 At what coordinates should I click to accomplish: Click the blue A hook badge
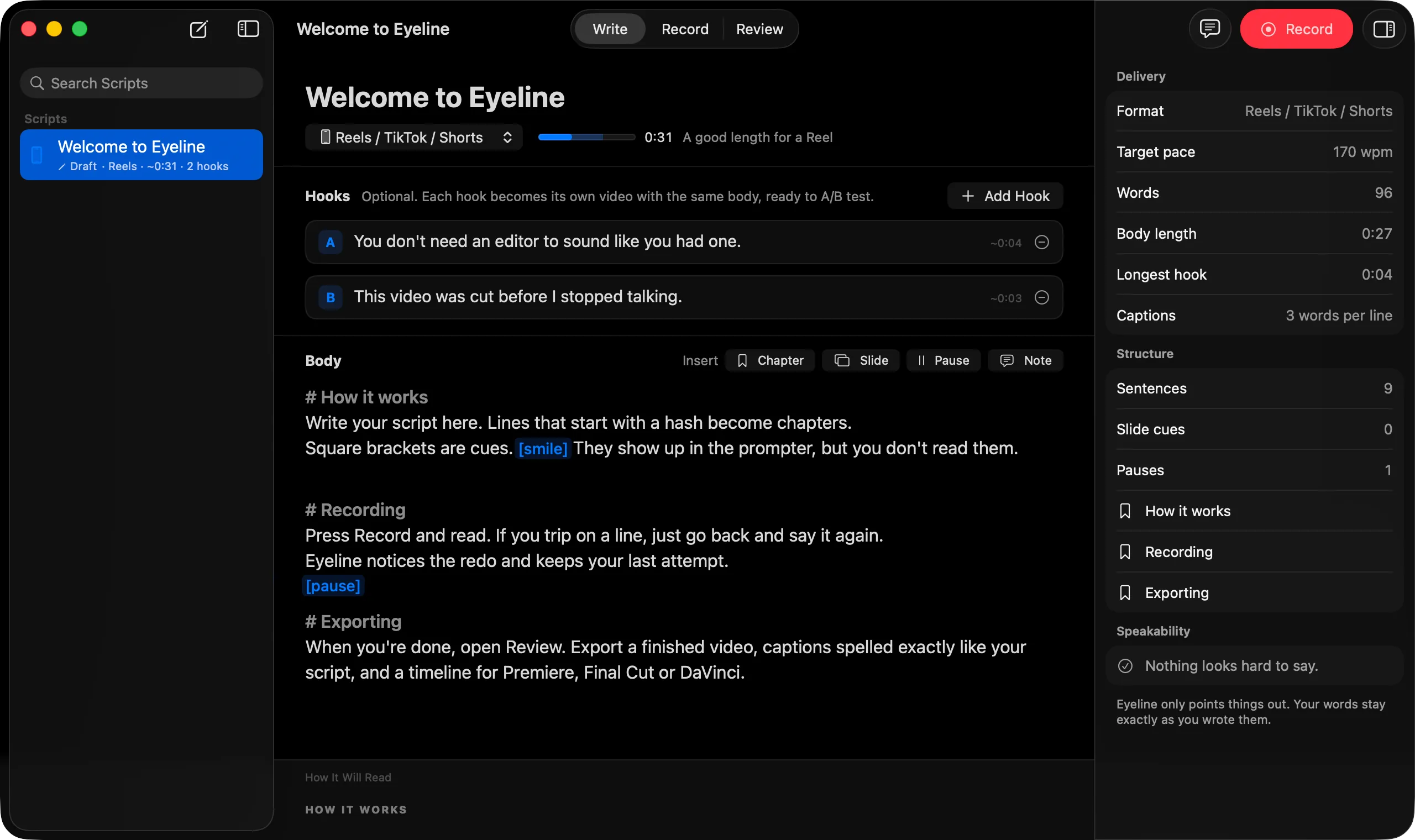[x=331, y=242]
